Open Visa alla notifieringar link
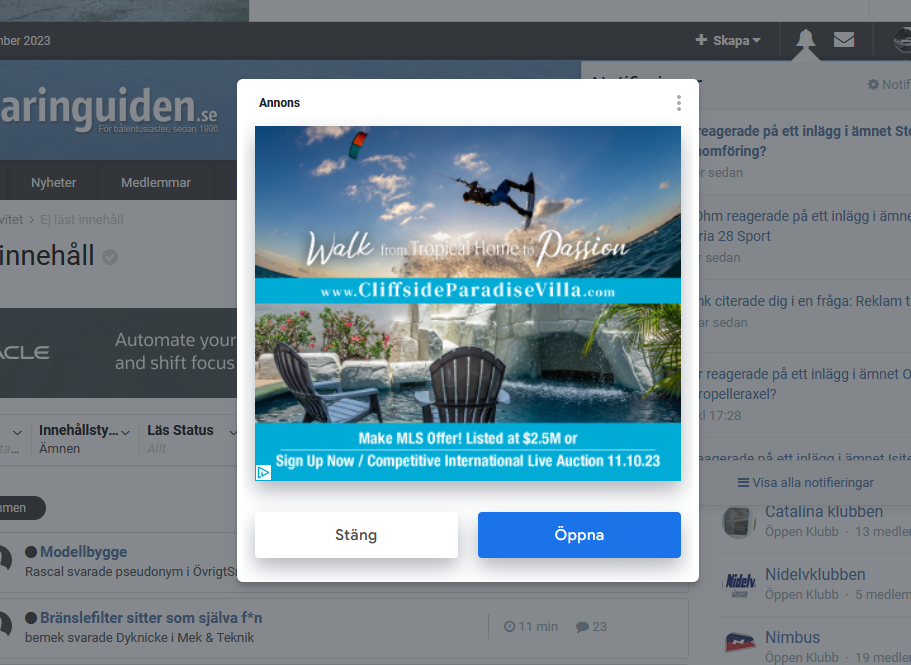The width and height of the screenshot is (911, 665). click(805, 483)
